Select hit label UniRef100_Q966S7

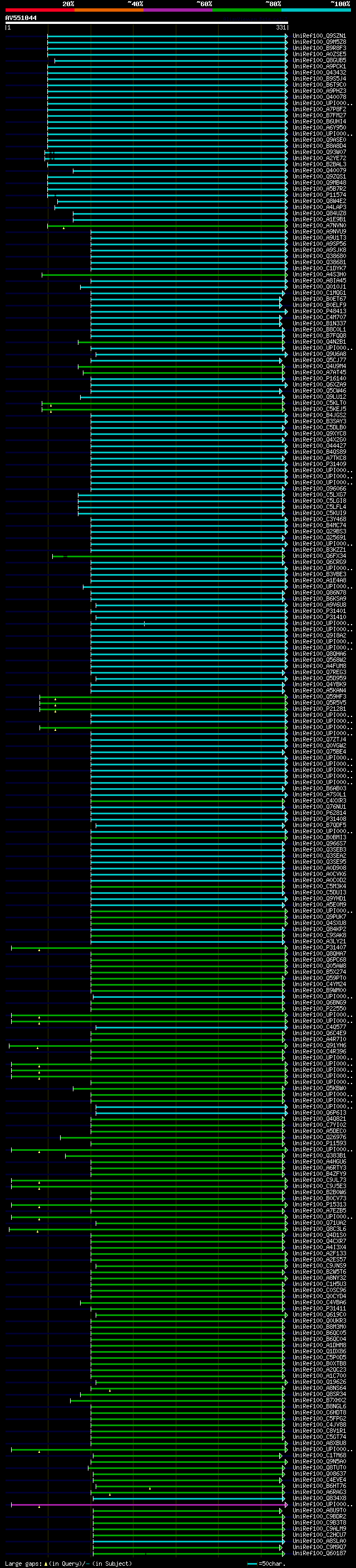coord(319,844)
